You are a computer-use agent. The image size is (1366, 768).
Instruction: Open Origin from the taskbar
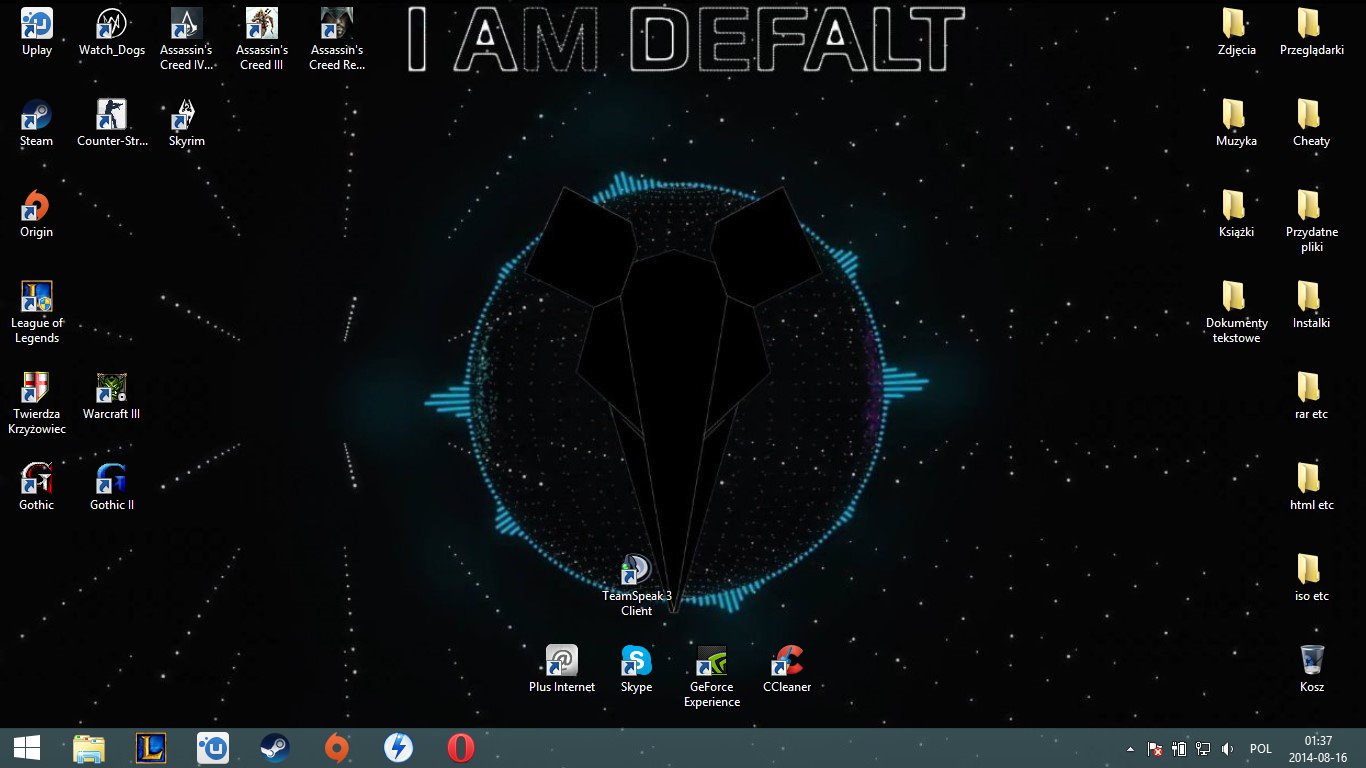point(337,748)
